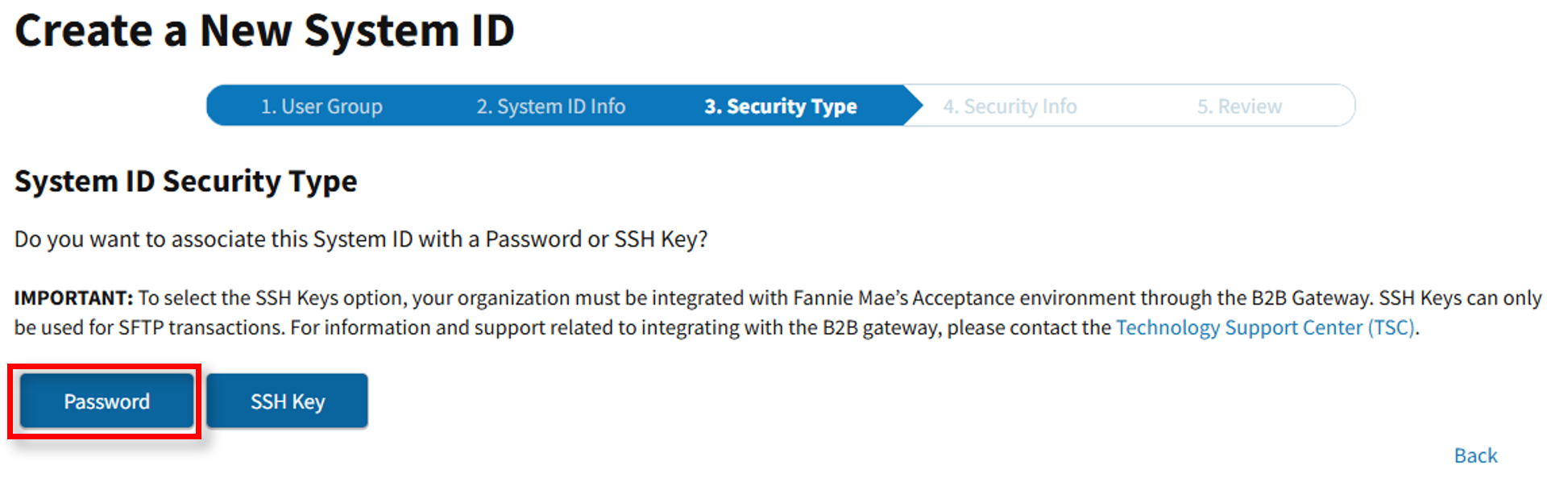Screen dimensions: 1568x499
Task: Select the active step 3 Security Type
Action: pos(780,106)
